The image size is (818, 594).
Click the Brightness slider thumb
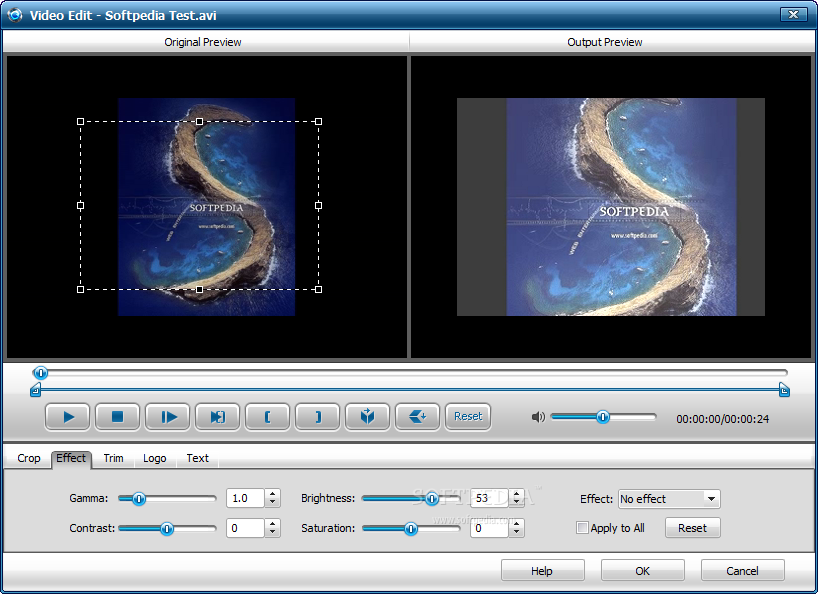tap(432, 499)
